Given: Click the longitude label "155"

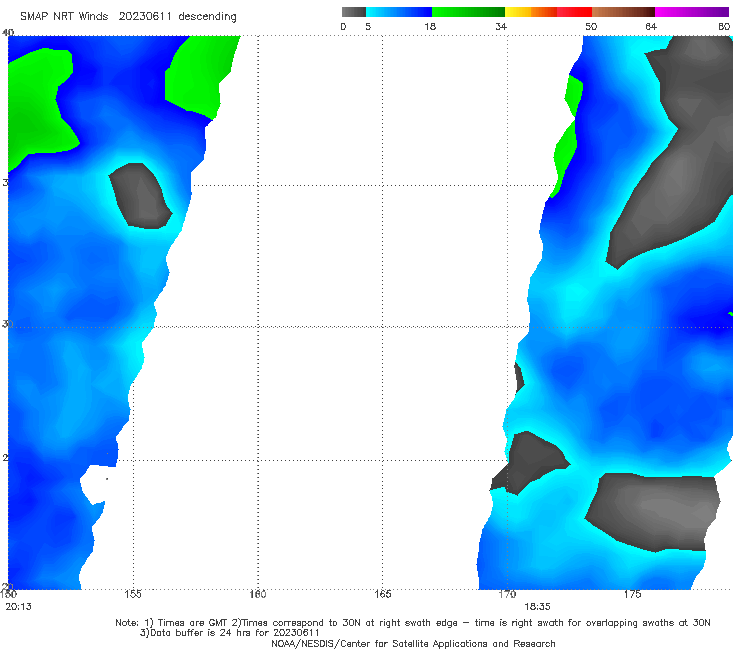Looking at the screenshot, I should [133, 594].
